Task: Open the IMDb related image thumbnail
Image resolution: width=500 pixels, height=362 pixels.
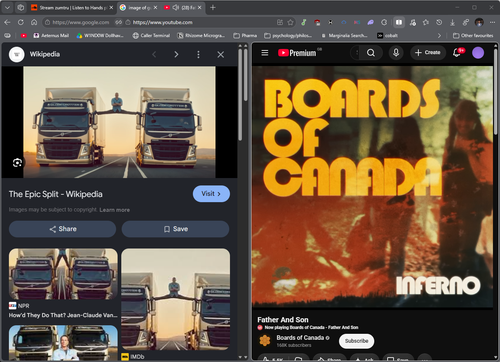Action: point(176,299)
